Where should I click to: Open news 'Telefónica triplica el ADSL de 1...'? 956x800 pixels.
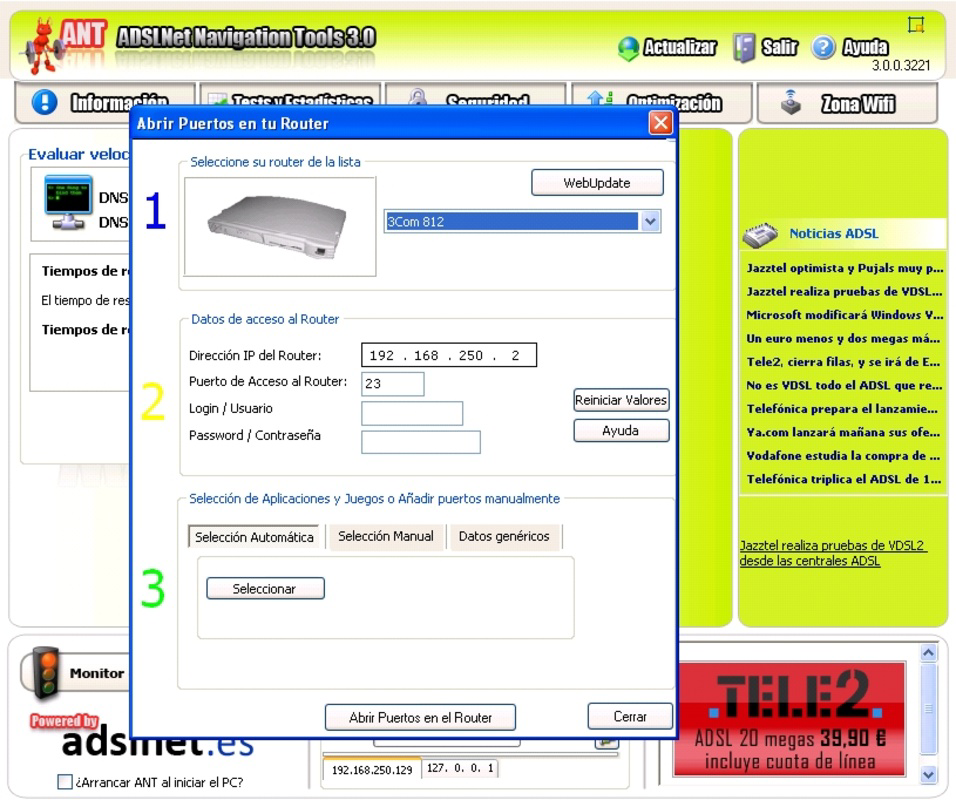844,479
